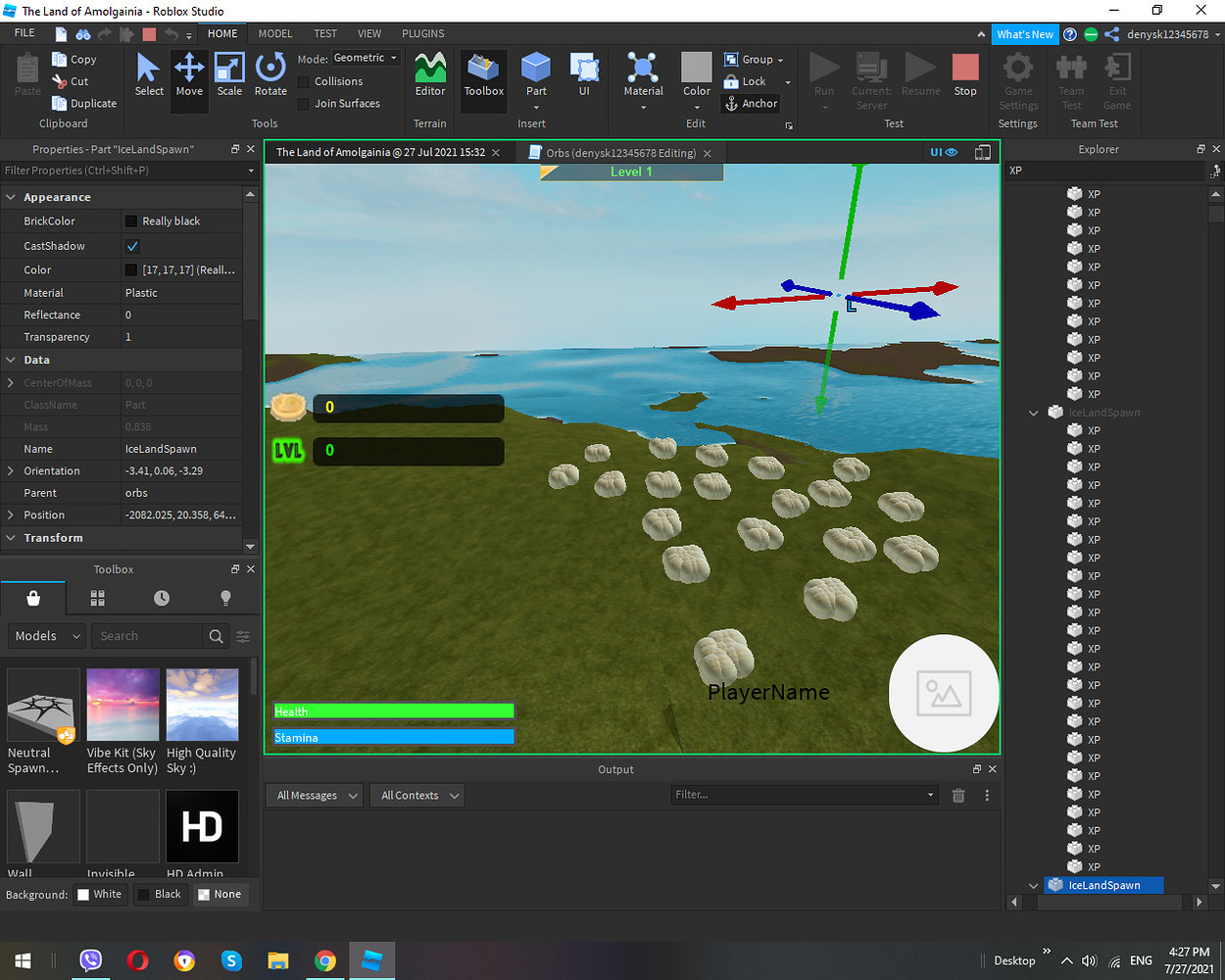Set Toolbox background to Black

159,894
